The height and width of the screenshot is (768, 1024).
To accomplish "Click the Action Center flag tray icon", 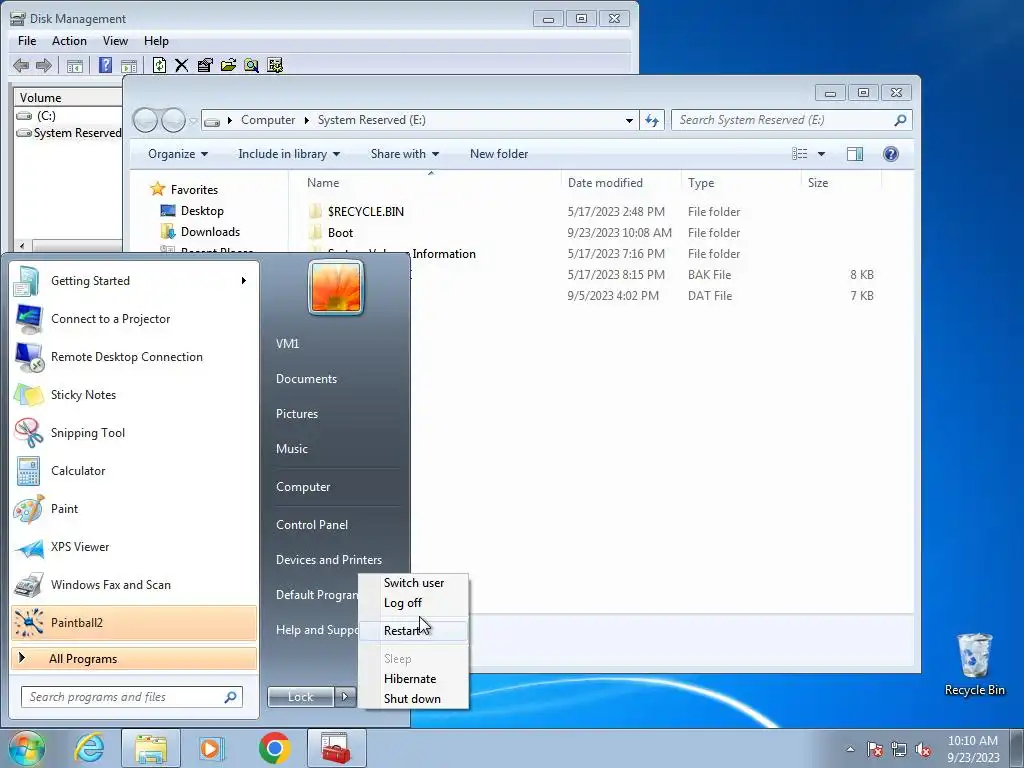I will pyautogui.click(x=875, y=749).
